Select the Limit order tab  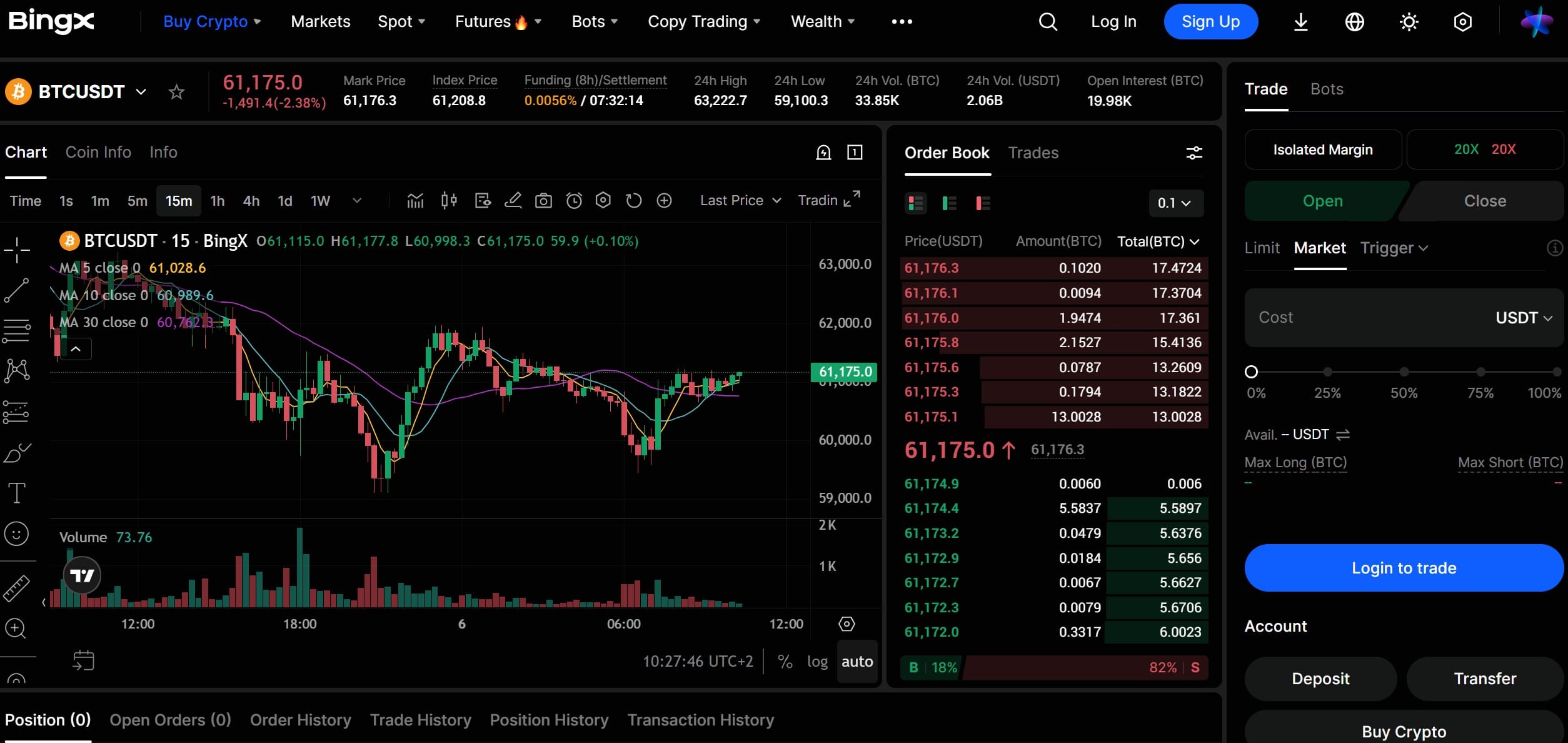pyautogui.click(x=1262, y=248)
